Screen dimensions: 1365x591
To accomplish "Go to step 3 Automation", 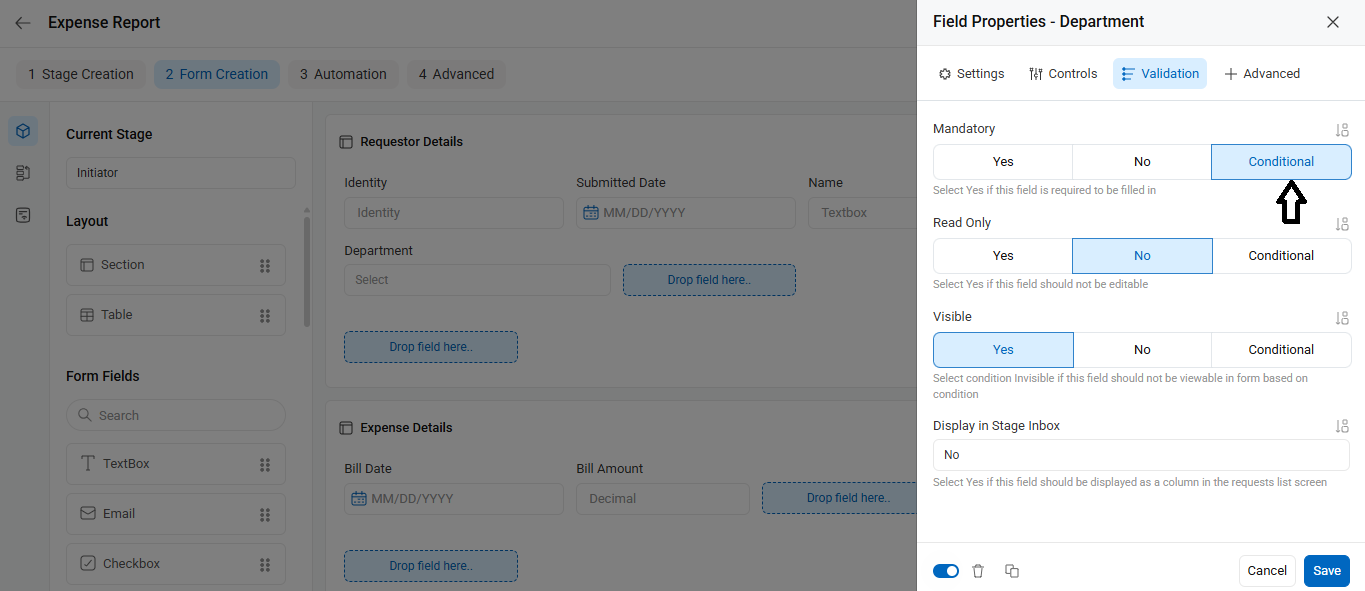I will pyautogui.click(x=343, y=74).
